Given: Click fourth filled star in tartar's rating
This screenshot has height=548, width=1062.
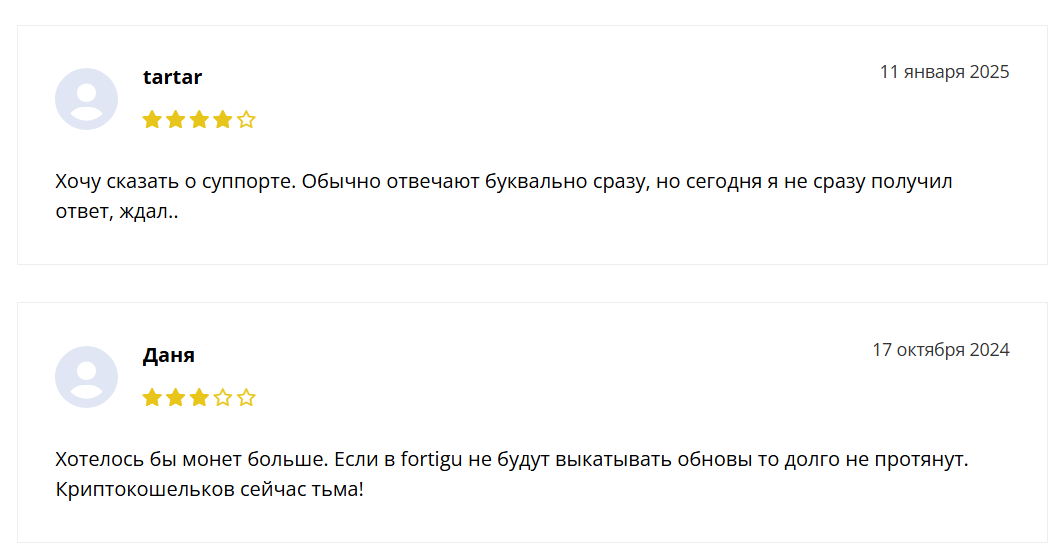Looking at the screenshot, I should tap(222, 120).
